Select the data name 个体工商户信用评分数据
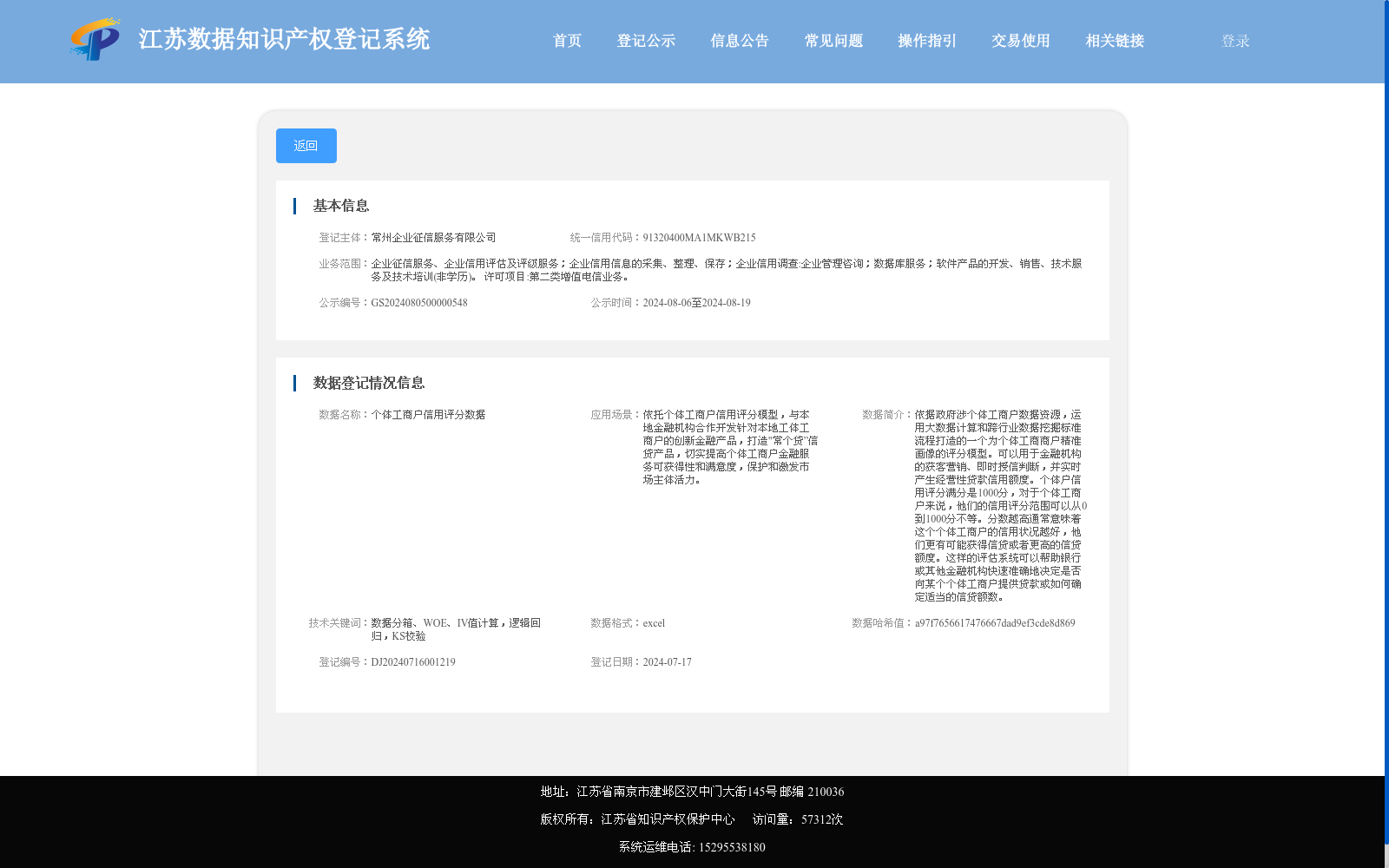Screen dimensions: 1389x868 [x=428, y=415]
